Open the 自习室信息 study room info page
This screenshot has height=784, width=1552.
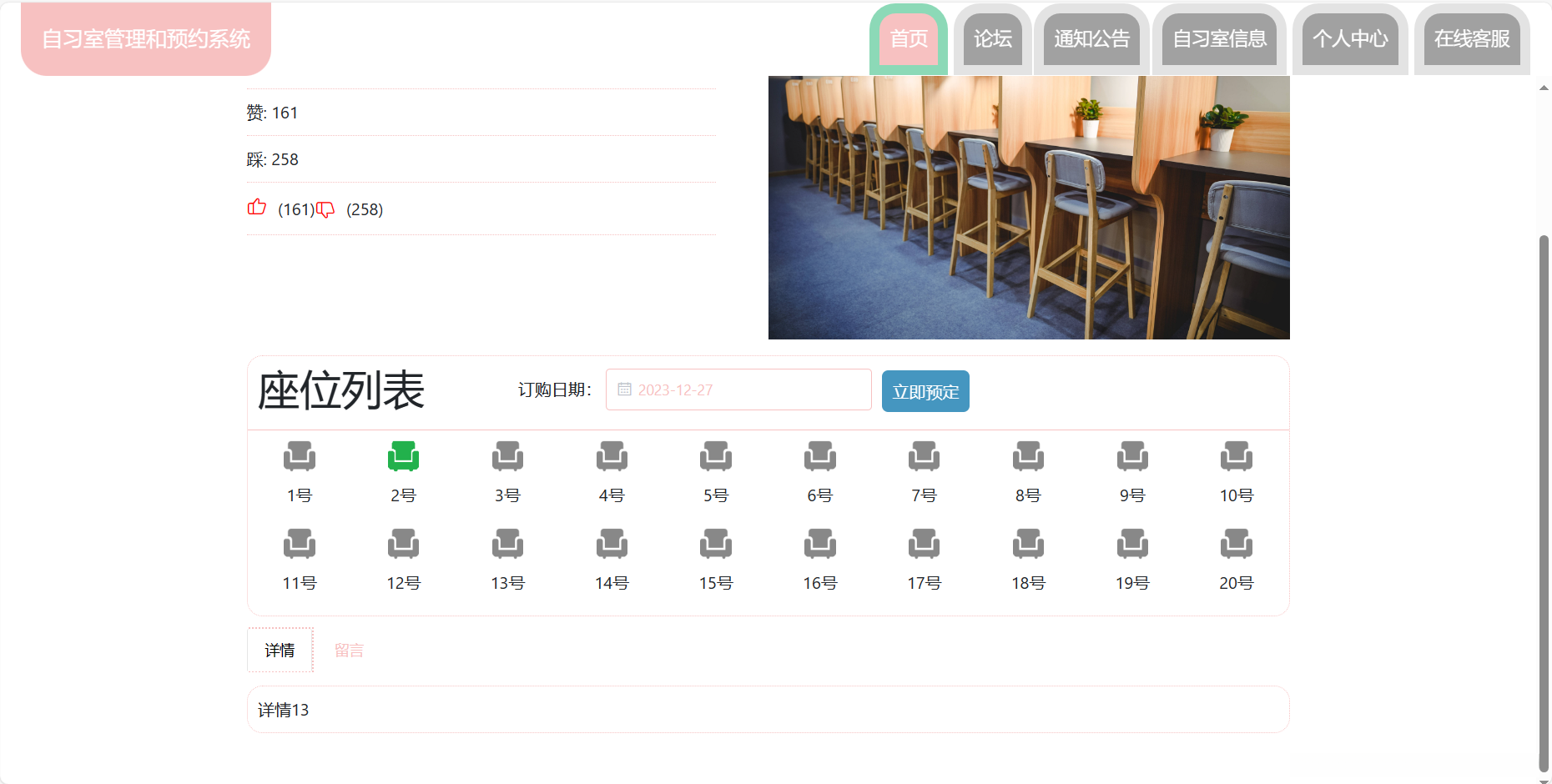[1219, 38]
